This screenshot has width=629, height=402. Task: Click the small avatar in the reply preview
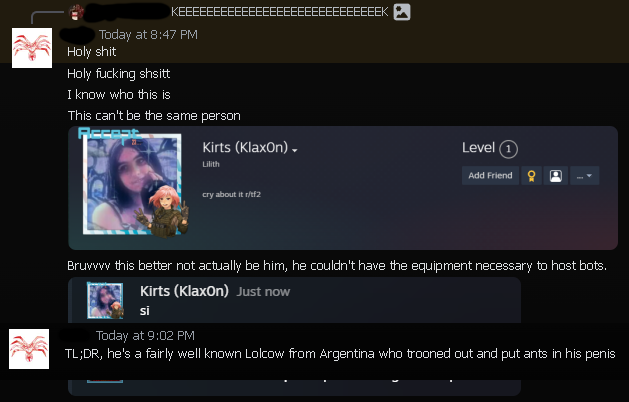pyautogui.click(x=76, y=12)
